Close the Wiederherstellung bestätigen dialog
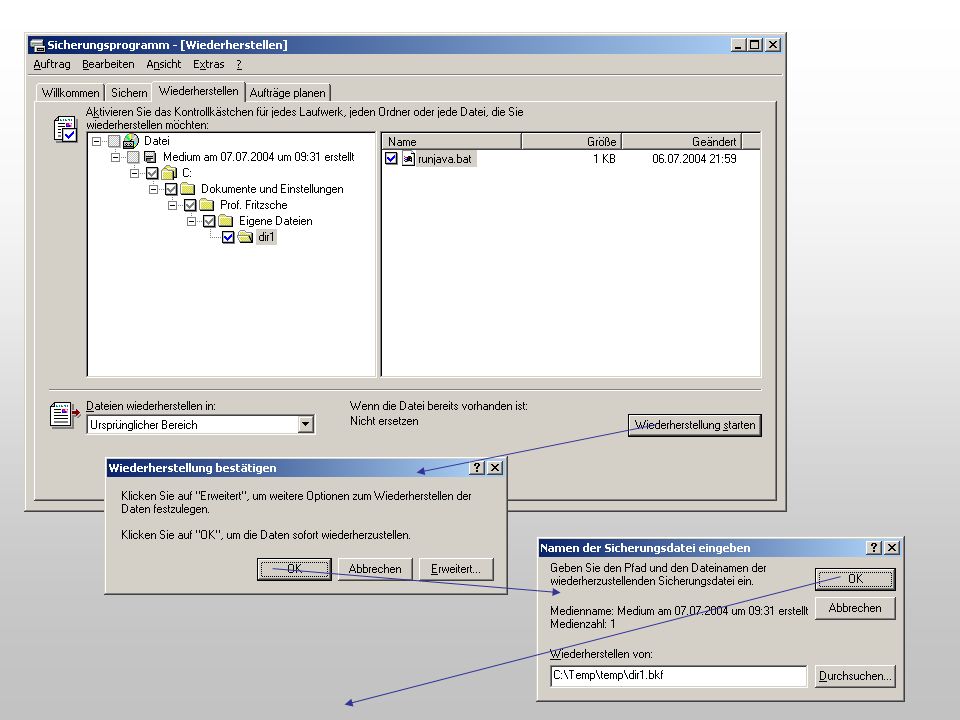960x720 pixels. click(x=495, y=467)
